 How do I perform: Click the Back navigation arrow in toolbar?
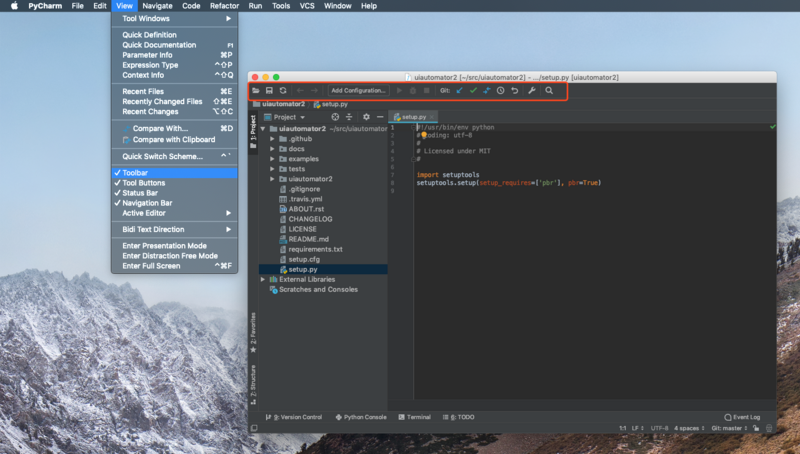point(300,90)
